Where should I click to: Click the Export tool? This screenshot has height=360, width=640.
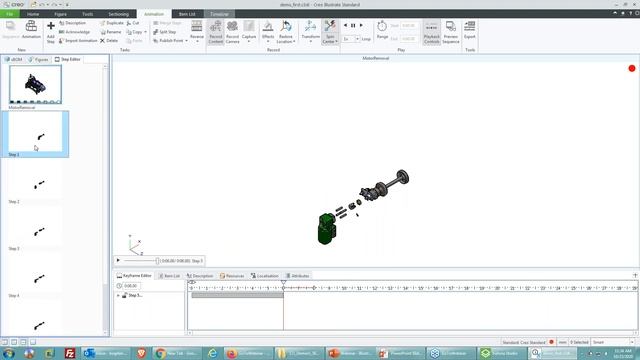(x=469, y=29)
